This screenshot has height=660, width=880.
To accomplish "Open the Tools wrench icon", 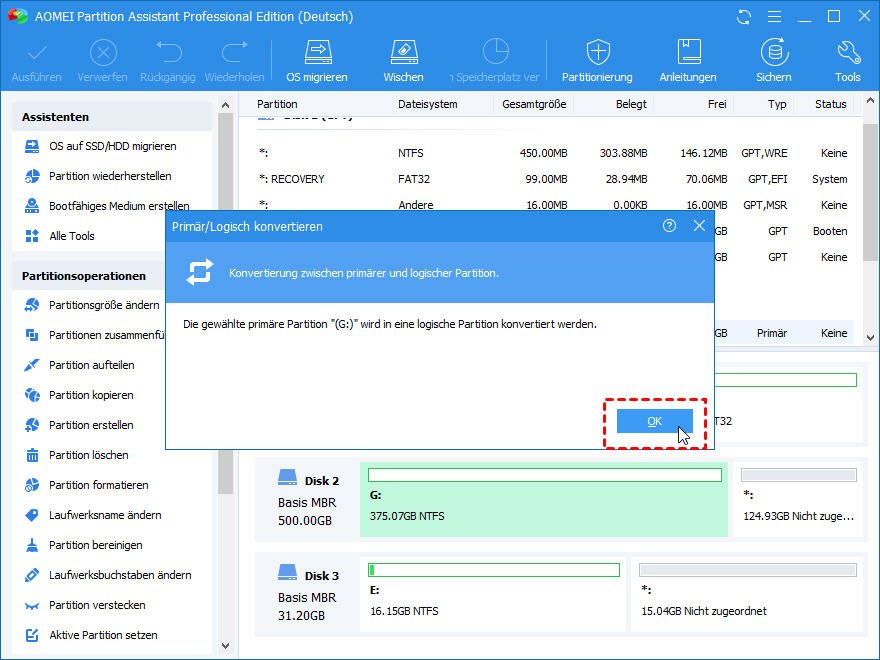I will pyautogui.click(x=848, y=61).
